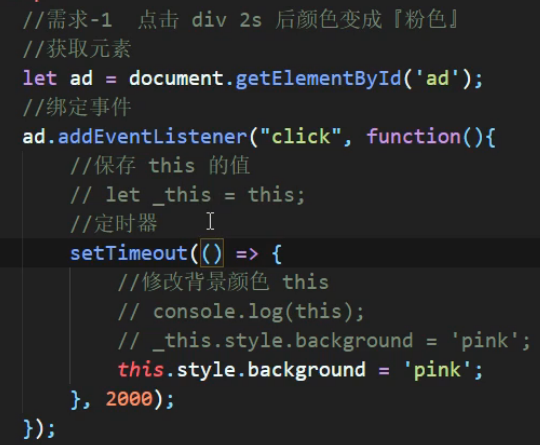The width and height of the screenshot is (540, 445).
Task: Click the '=>' arrow operator
Action: point(247,254)
